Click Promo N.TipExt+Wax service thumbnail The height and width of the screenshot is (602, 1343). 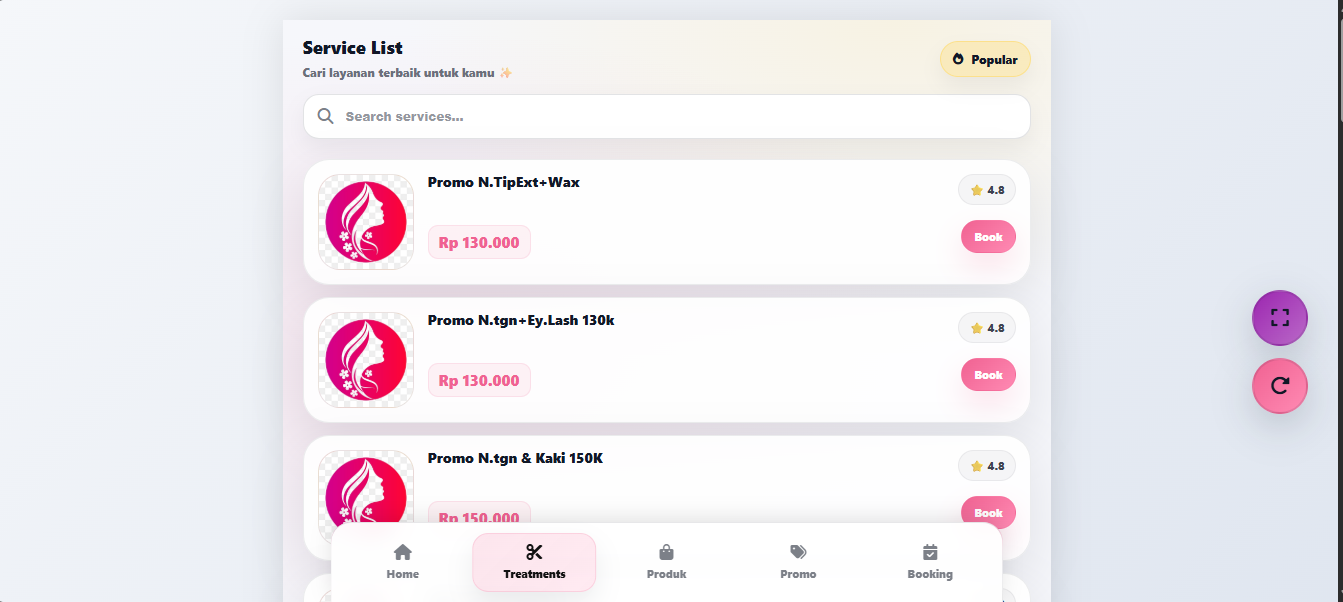[x=366, y=222]
